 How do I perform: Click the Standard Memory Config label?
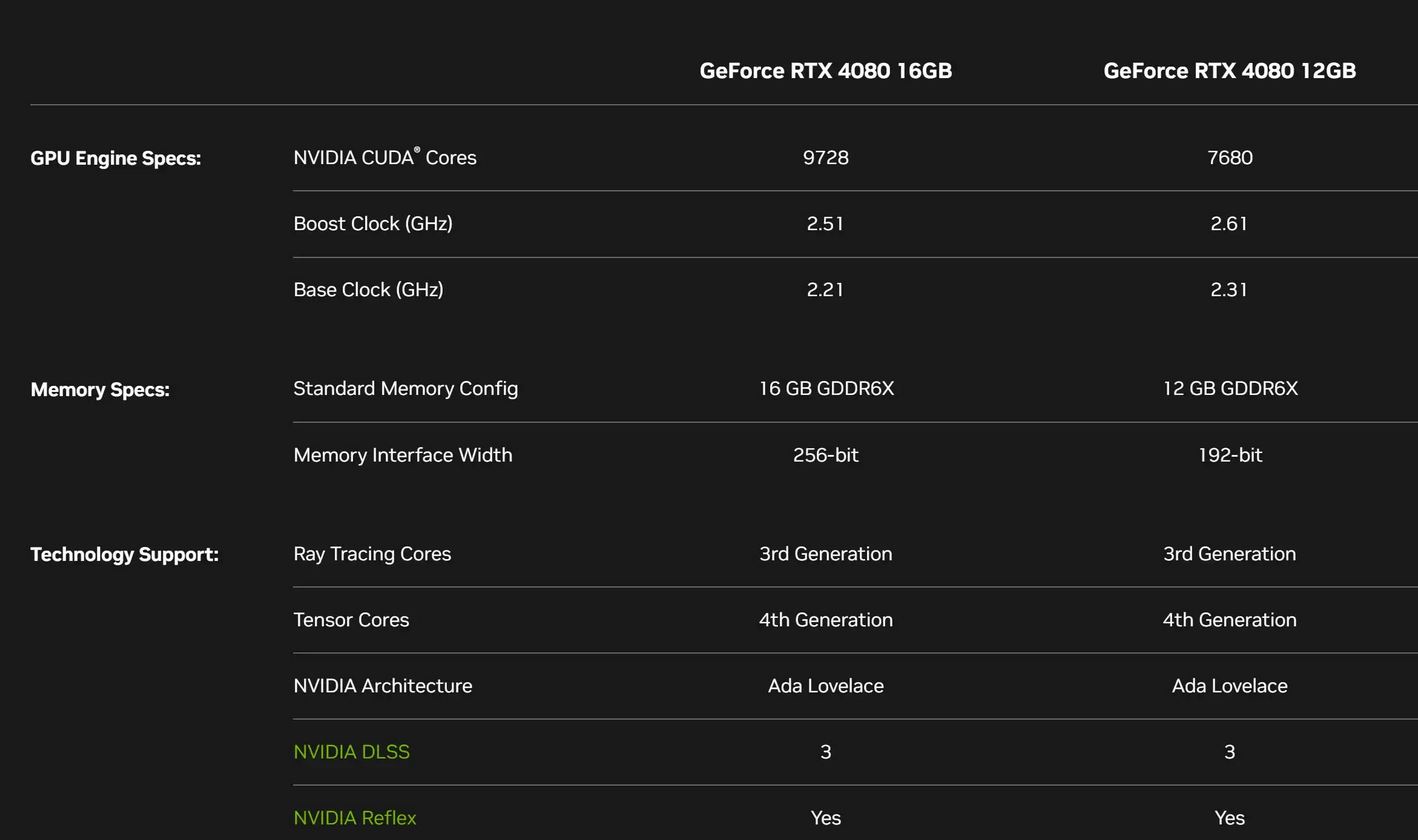pyautogui.click(x=405, y=388)
